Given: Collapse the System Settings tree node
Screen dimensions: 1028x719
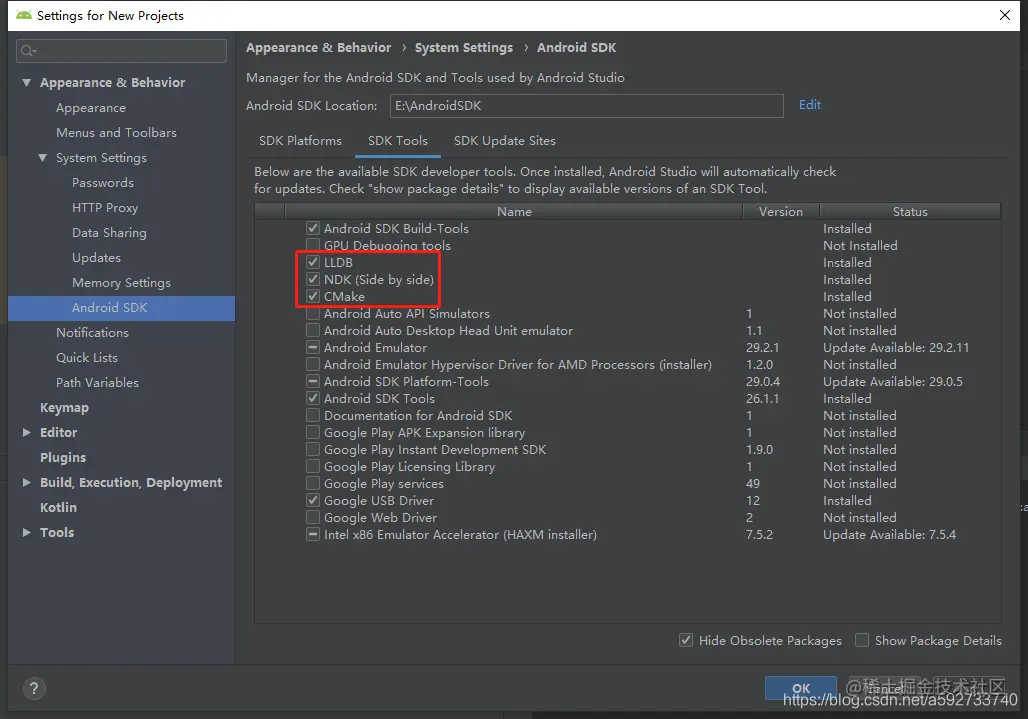Looking at the screenshot, I should pos(43,158).
